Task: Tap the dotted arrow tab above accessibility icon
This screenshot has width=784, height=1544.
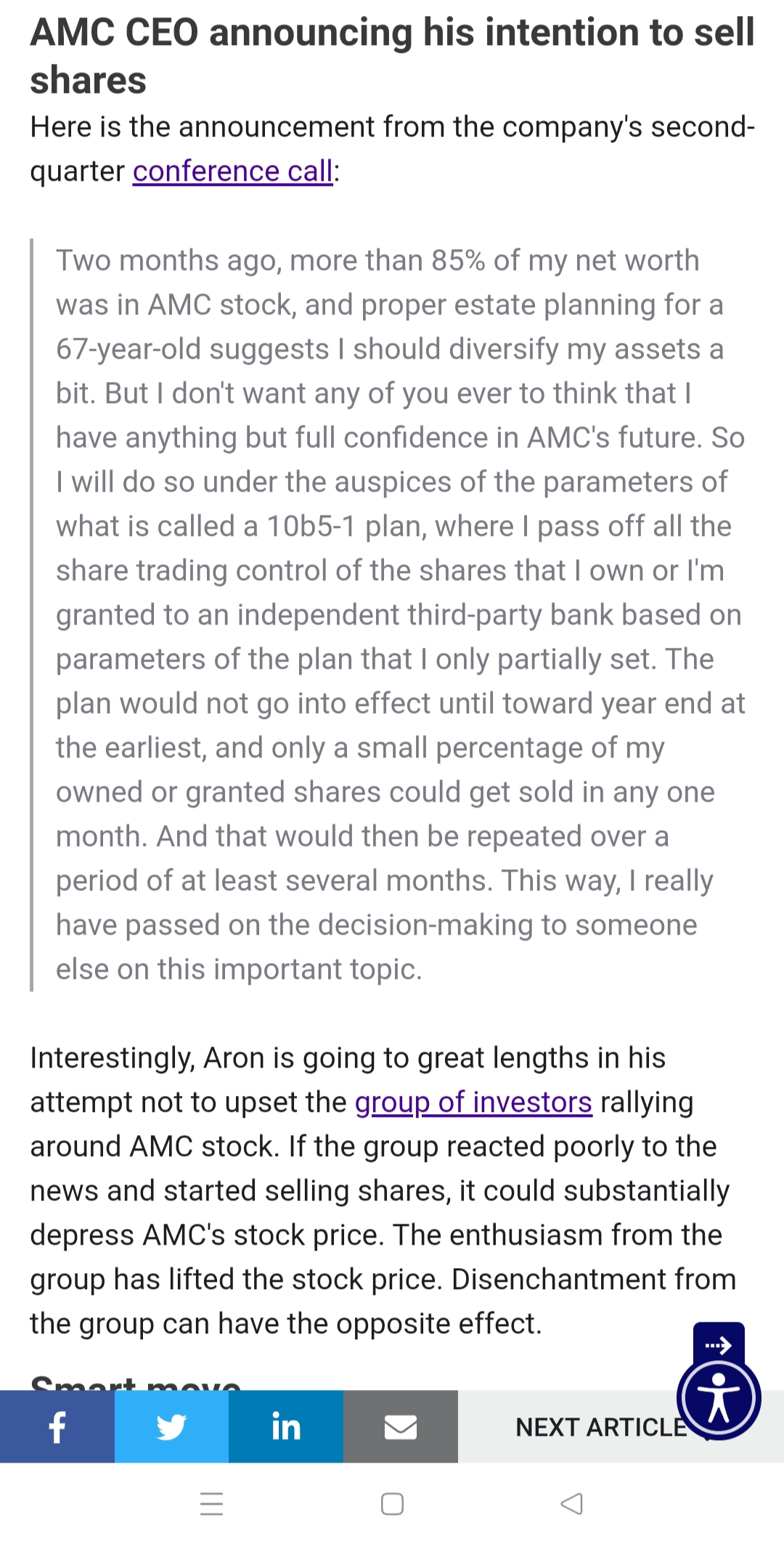Action: pyautogui.click(x=719, y=1342)
